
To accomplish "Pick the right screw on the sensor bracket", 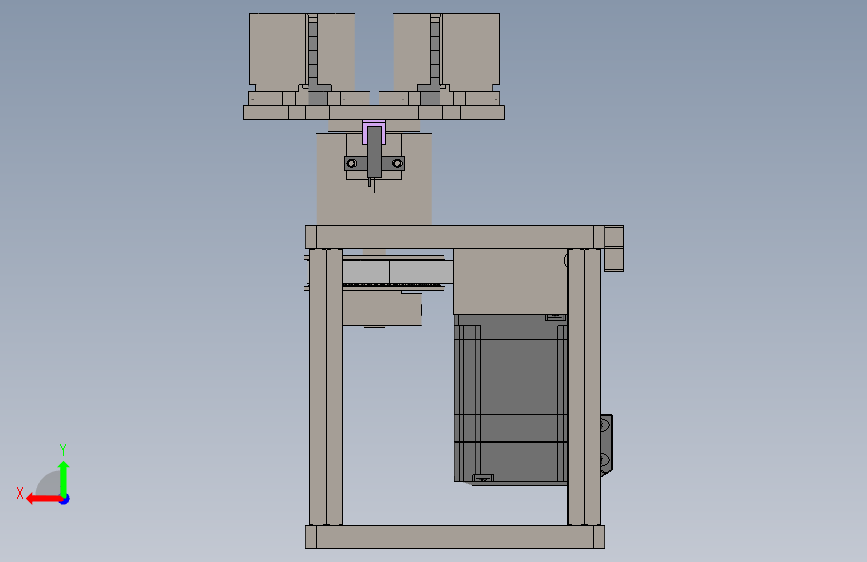I will (397, 164).
